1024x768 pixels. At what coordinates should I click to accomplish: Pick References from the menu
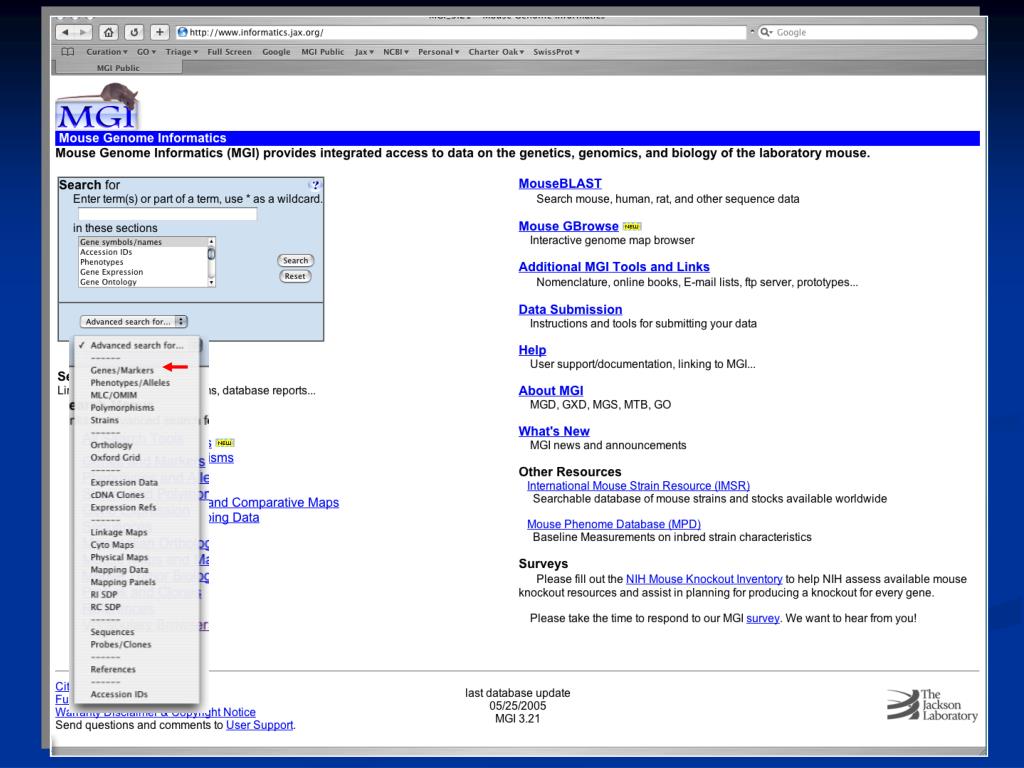coord(113,669)
